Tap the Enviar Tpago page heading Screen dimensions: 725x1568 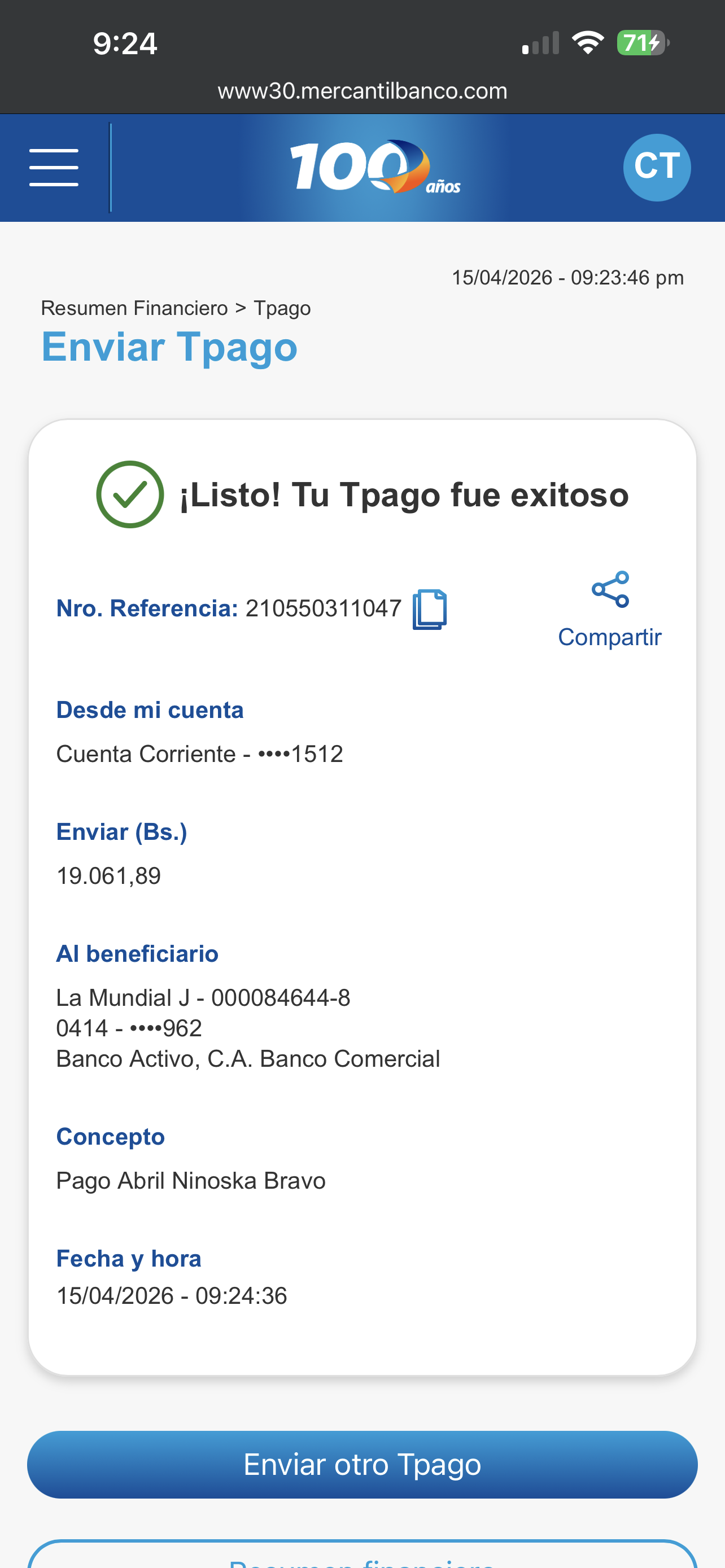pos(169,347)
